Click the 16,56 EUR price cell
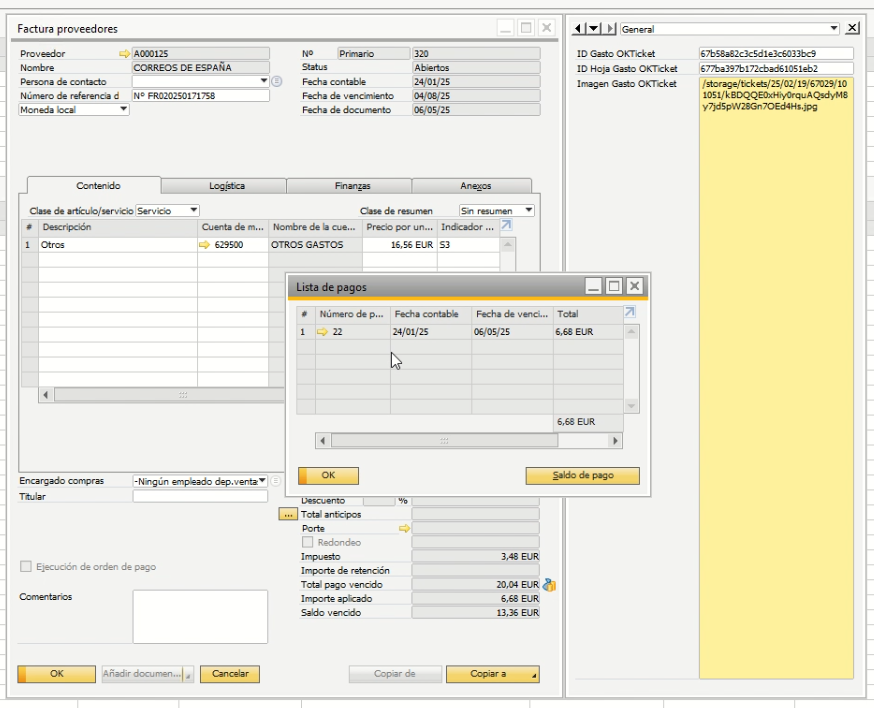 click(400, 245)
